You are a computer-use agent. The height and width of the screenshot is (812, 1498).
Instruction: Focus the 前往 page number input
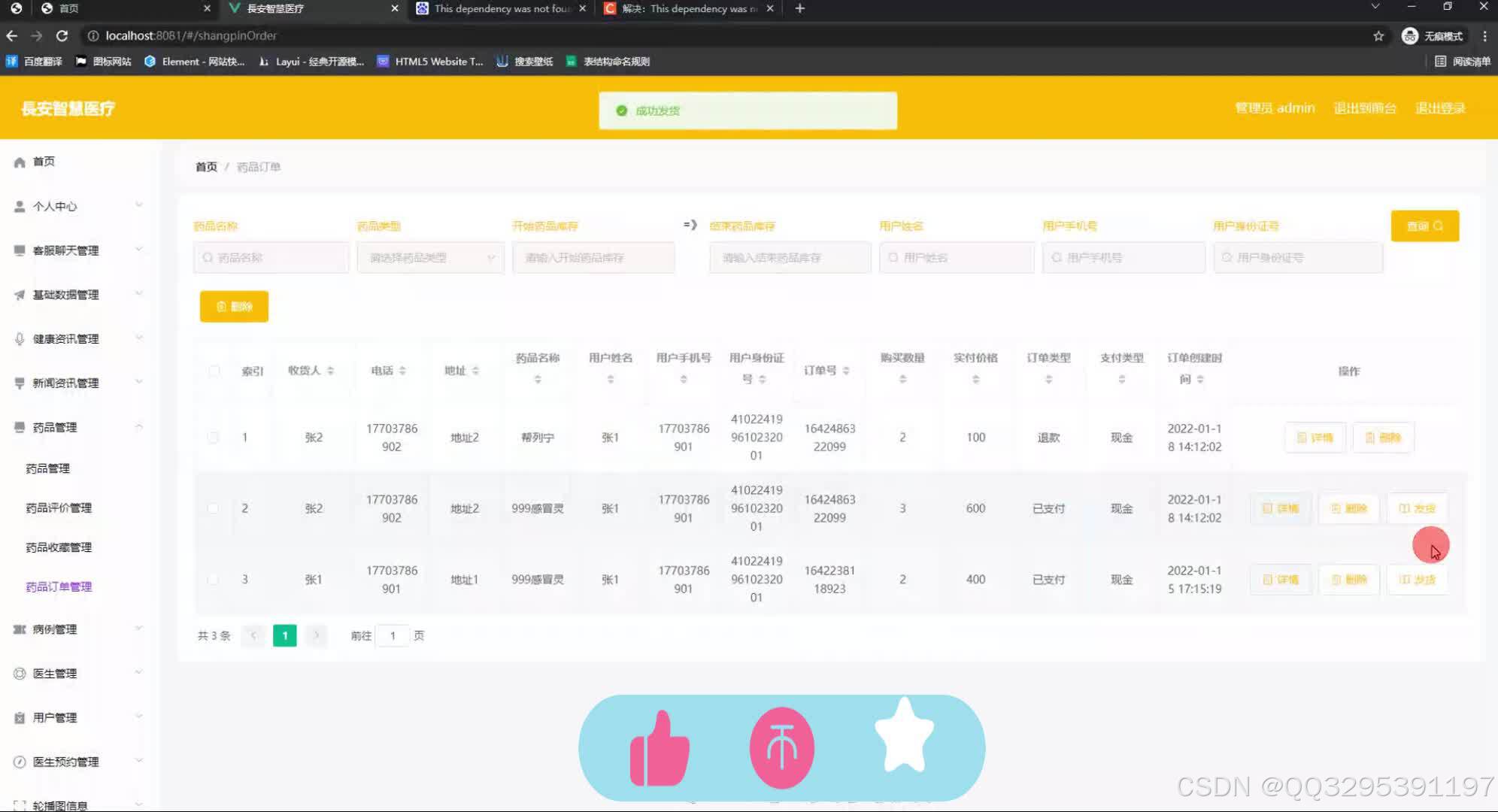coord(393,636)
